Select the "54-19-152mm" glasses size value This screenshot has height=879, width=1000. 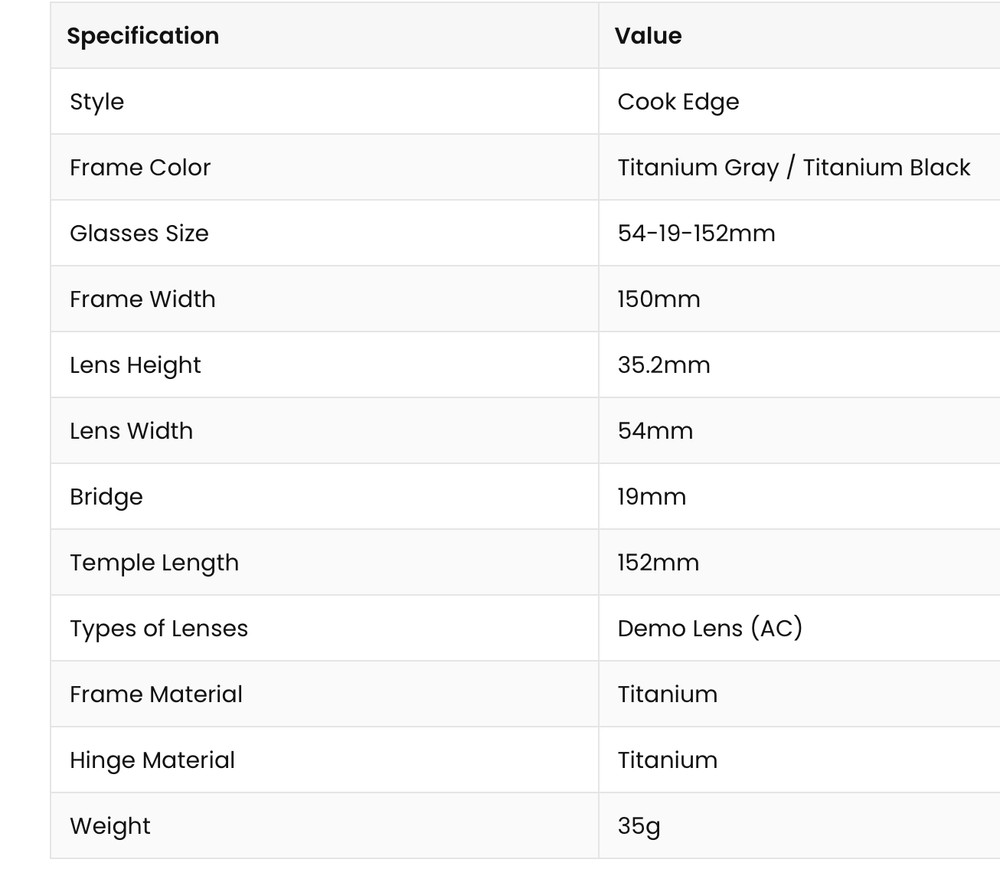click(696, 234)
